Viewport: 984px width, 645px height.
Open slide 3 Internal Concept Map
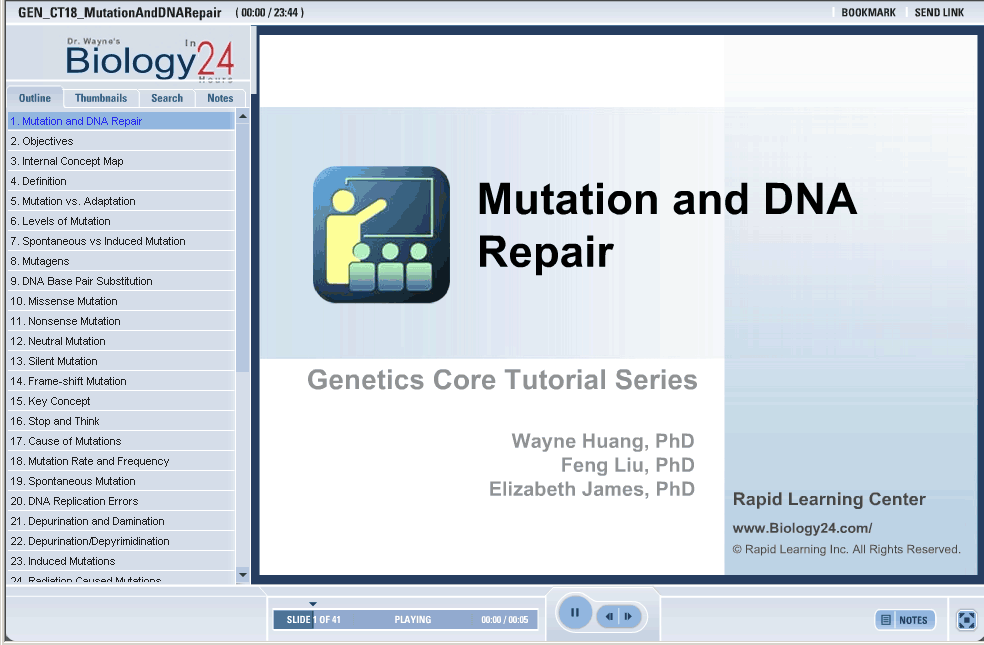67,161
